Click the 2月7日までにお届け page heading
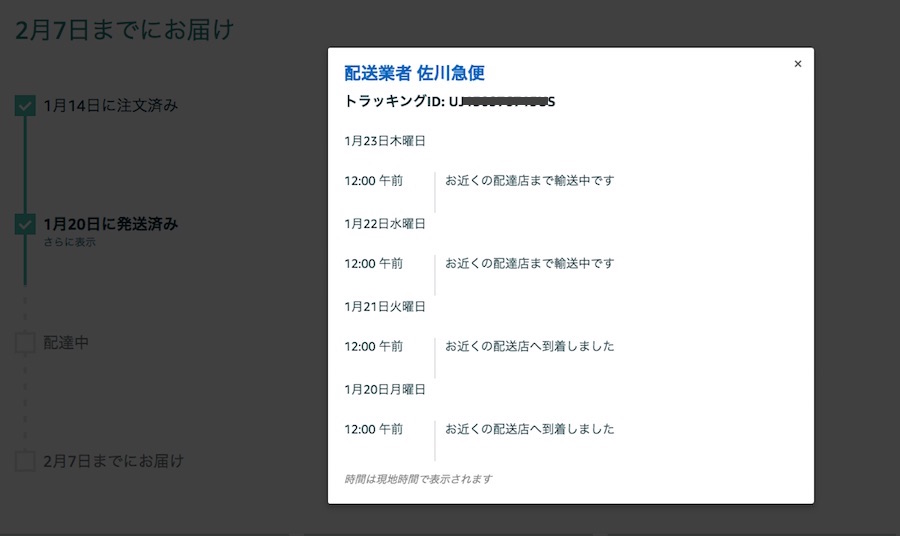 pyautogui.click(x=125, y=30)
